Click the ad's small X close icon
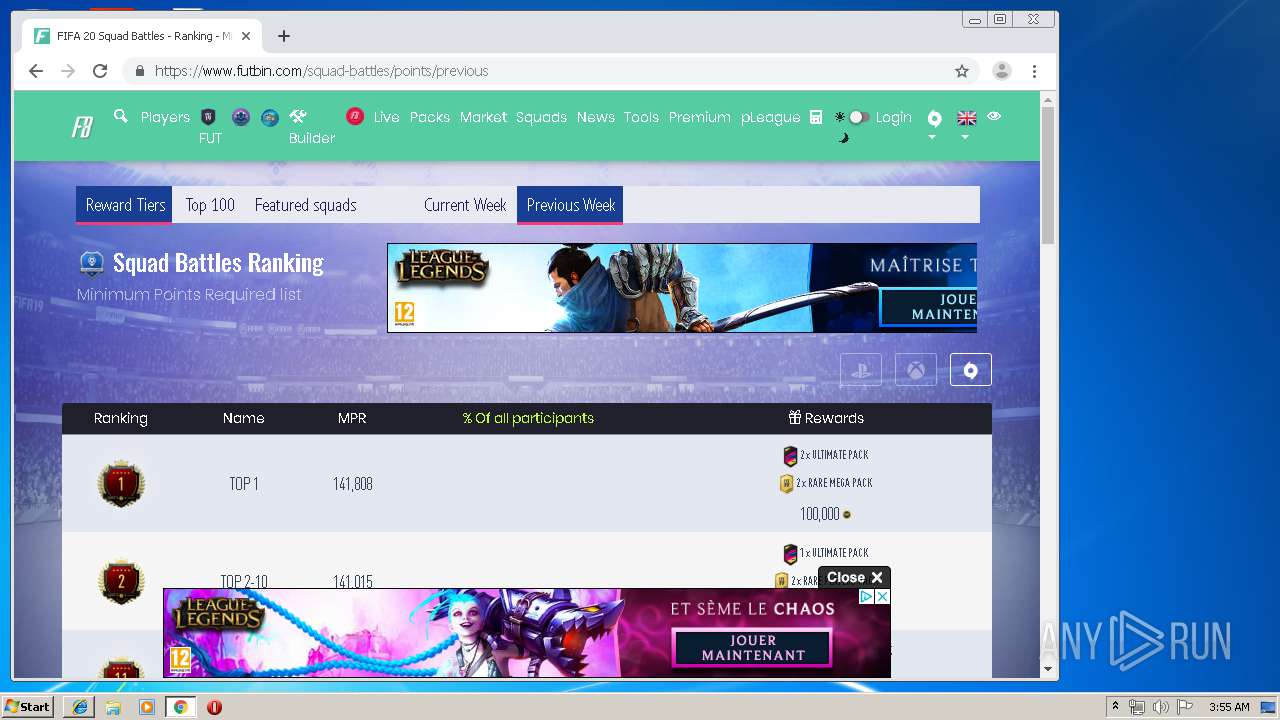 click(882, 597)
